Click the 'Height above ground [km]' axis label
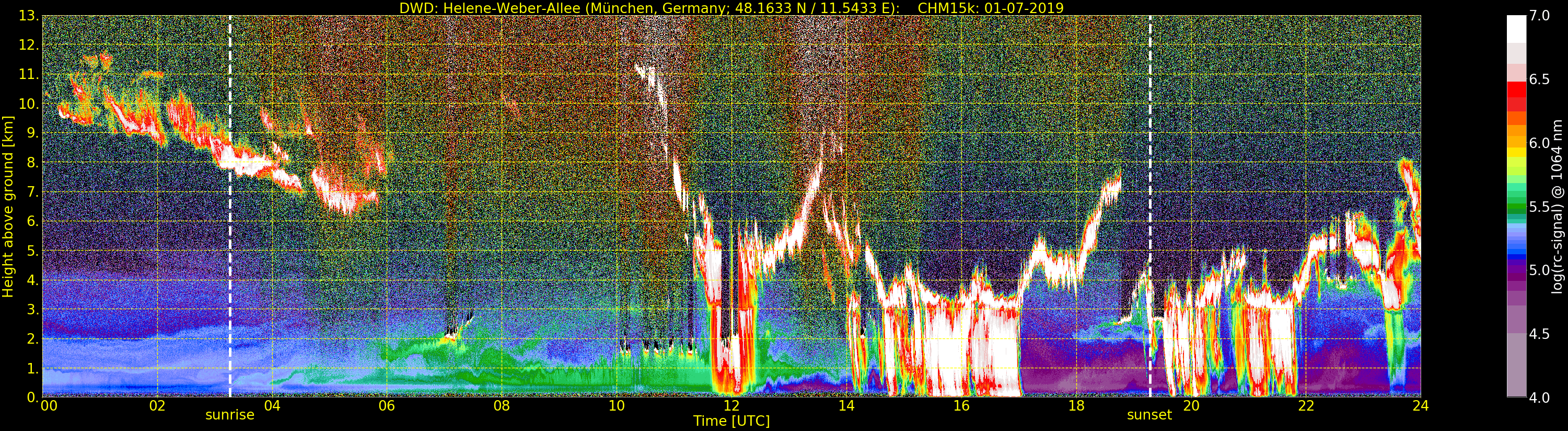 8,206
